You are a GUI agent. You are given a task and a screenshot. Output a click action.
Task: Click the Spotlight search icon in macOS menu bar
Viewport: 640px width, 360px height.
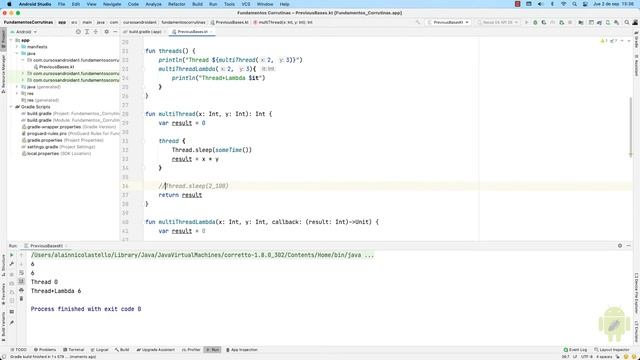coord(574,4)
